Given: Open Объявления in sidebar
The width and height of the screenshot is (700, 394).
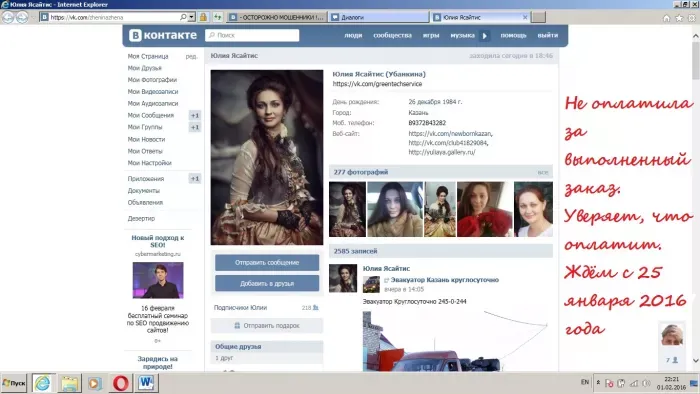Looking at the screenshot, I should pyautogui.click(x=145, y=202).
